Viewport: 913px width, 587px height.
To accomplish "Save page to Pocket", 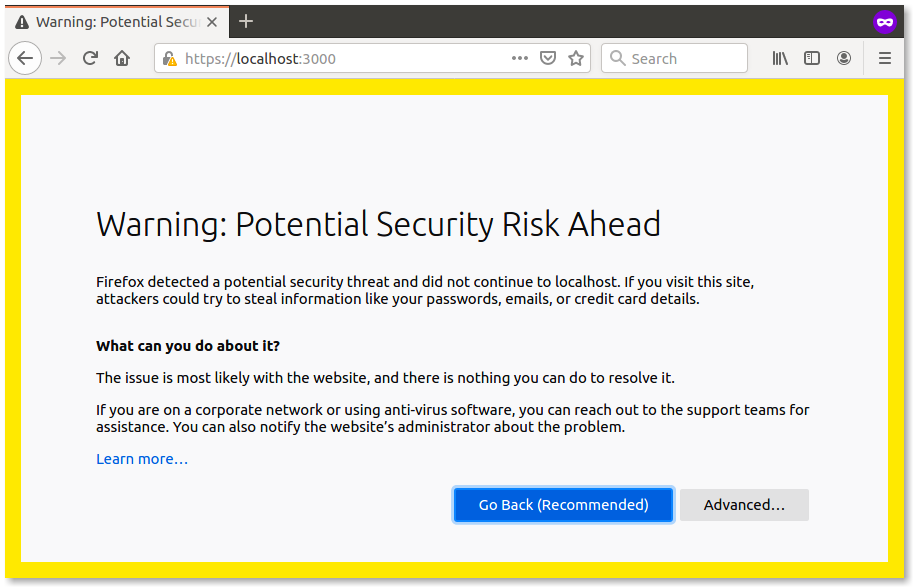I will [548, 59].
